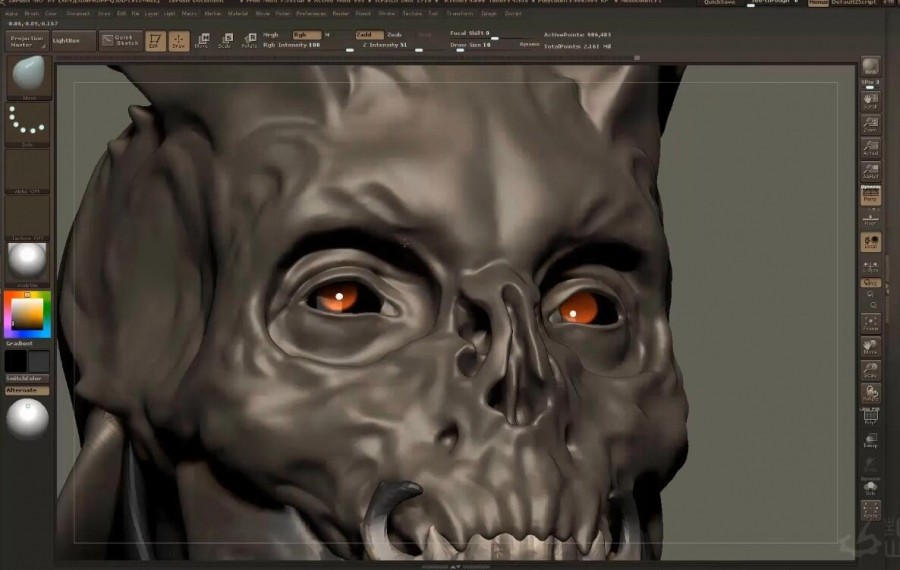Open the current brush thumbnail picker
This screenshot has height=570, width=900.
(x=28, y=76)
